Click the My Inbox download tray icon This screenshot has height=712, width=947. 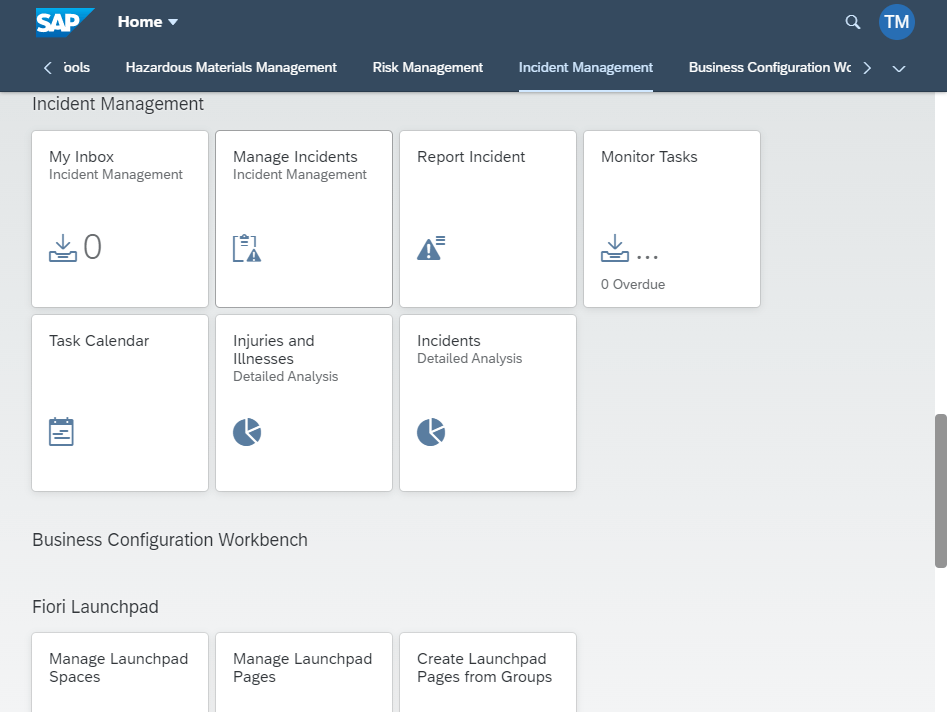pos(63,248)
